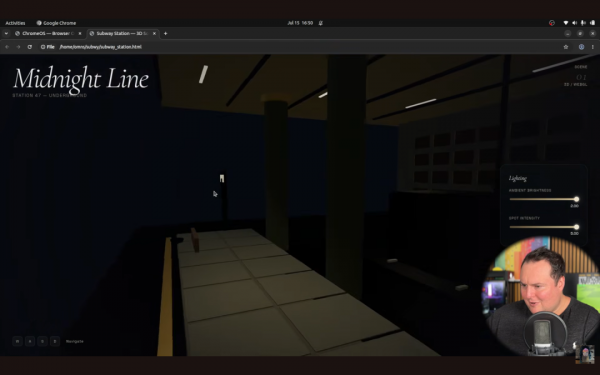Screen dimensions: 600x375
Task: Close the ChromeOS — Browser tab
Action: (x=80, y=33)
